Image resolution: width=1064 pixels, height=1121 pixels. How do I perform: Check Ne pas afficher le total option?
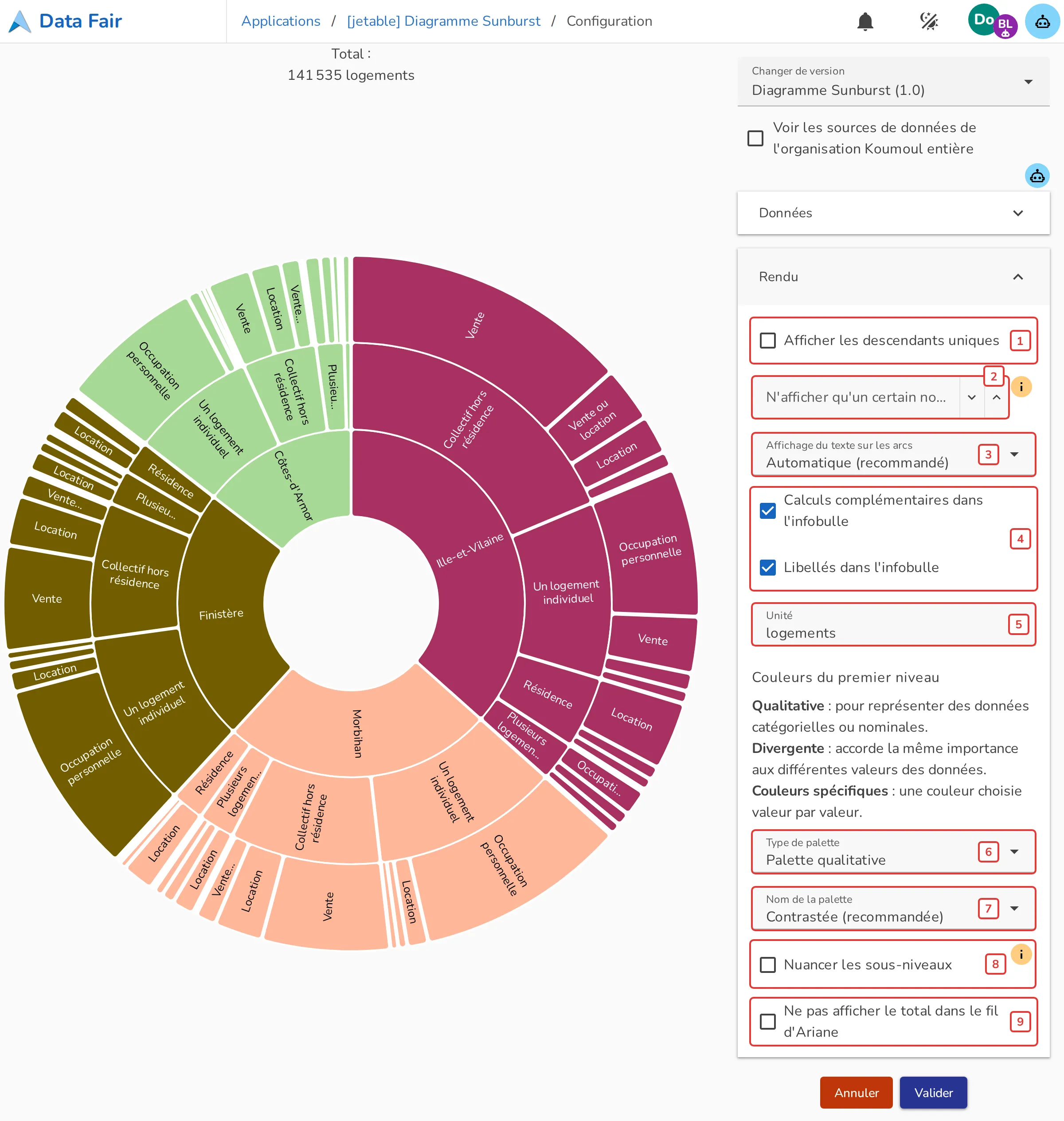(x=767, y=1021)
